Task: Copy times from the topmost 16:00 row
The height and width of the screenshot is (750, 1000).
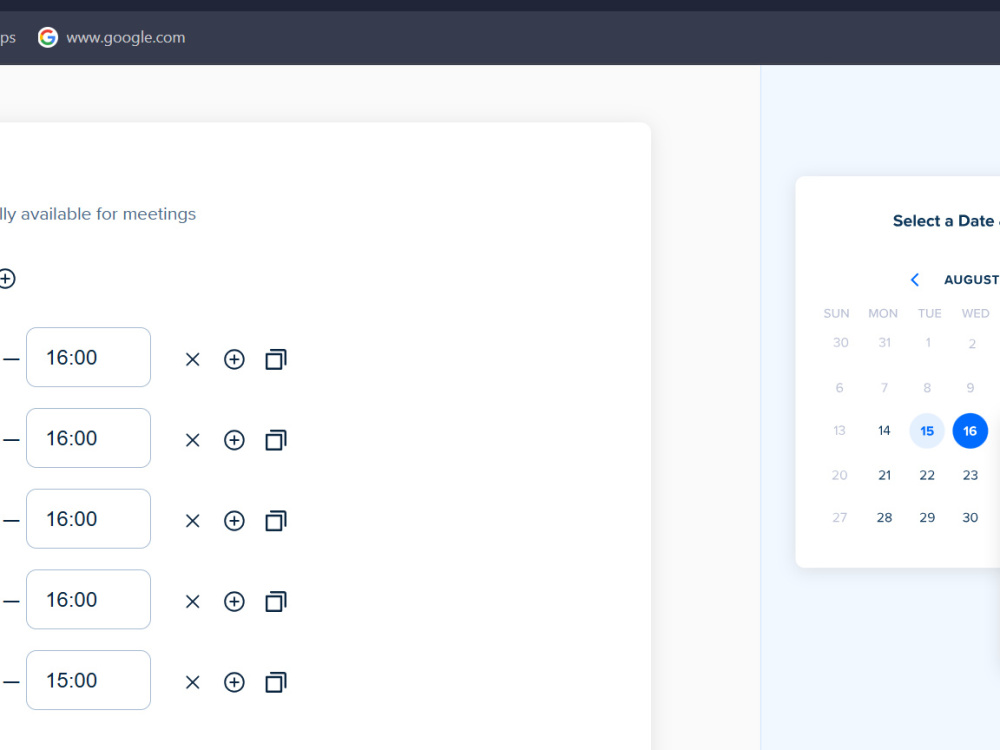Action: coord(276,360)
